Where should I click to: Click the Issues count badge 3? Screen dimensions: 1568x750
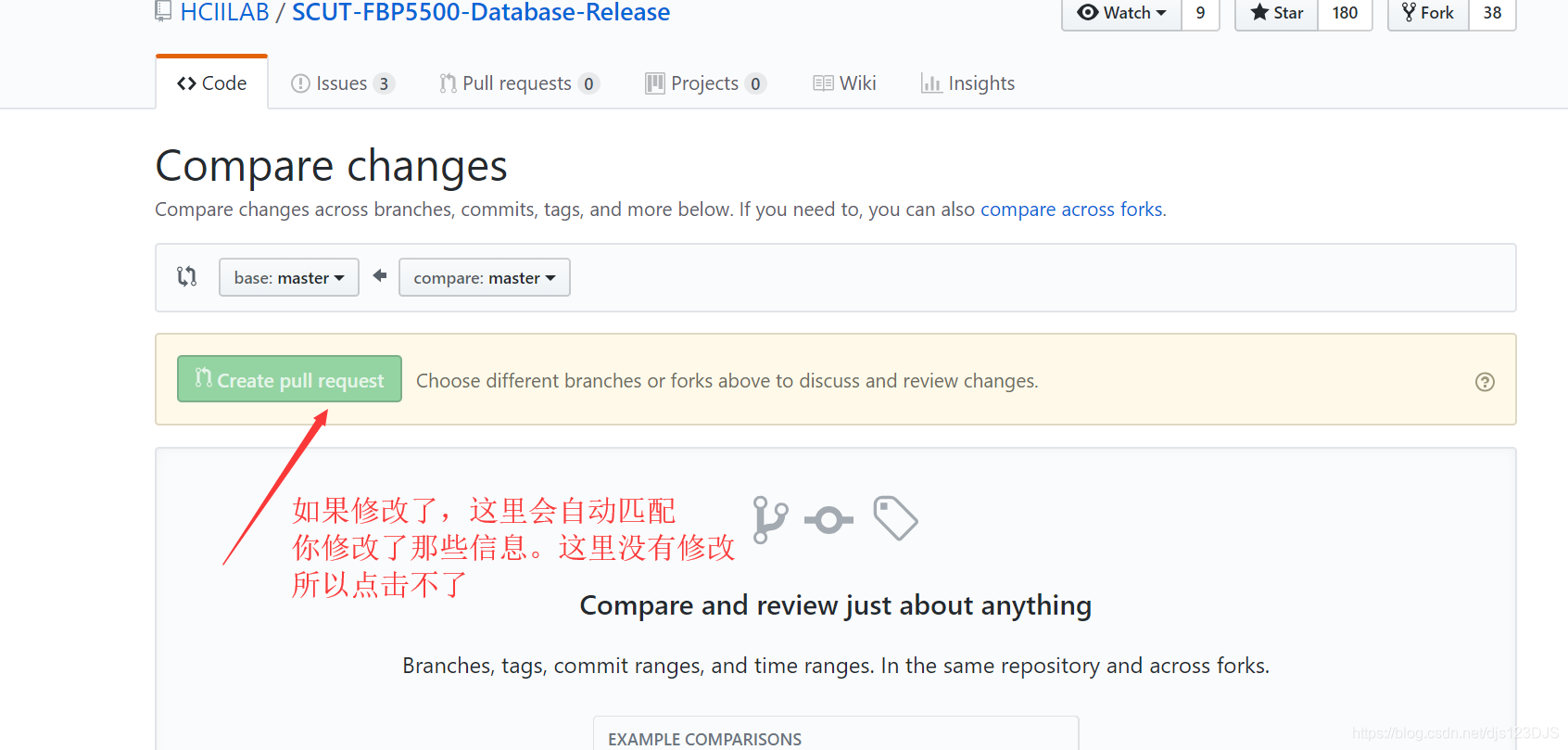[x=384, y=84]
